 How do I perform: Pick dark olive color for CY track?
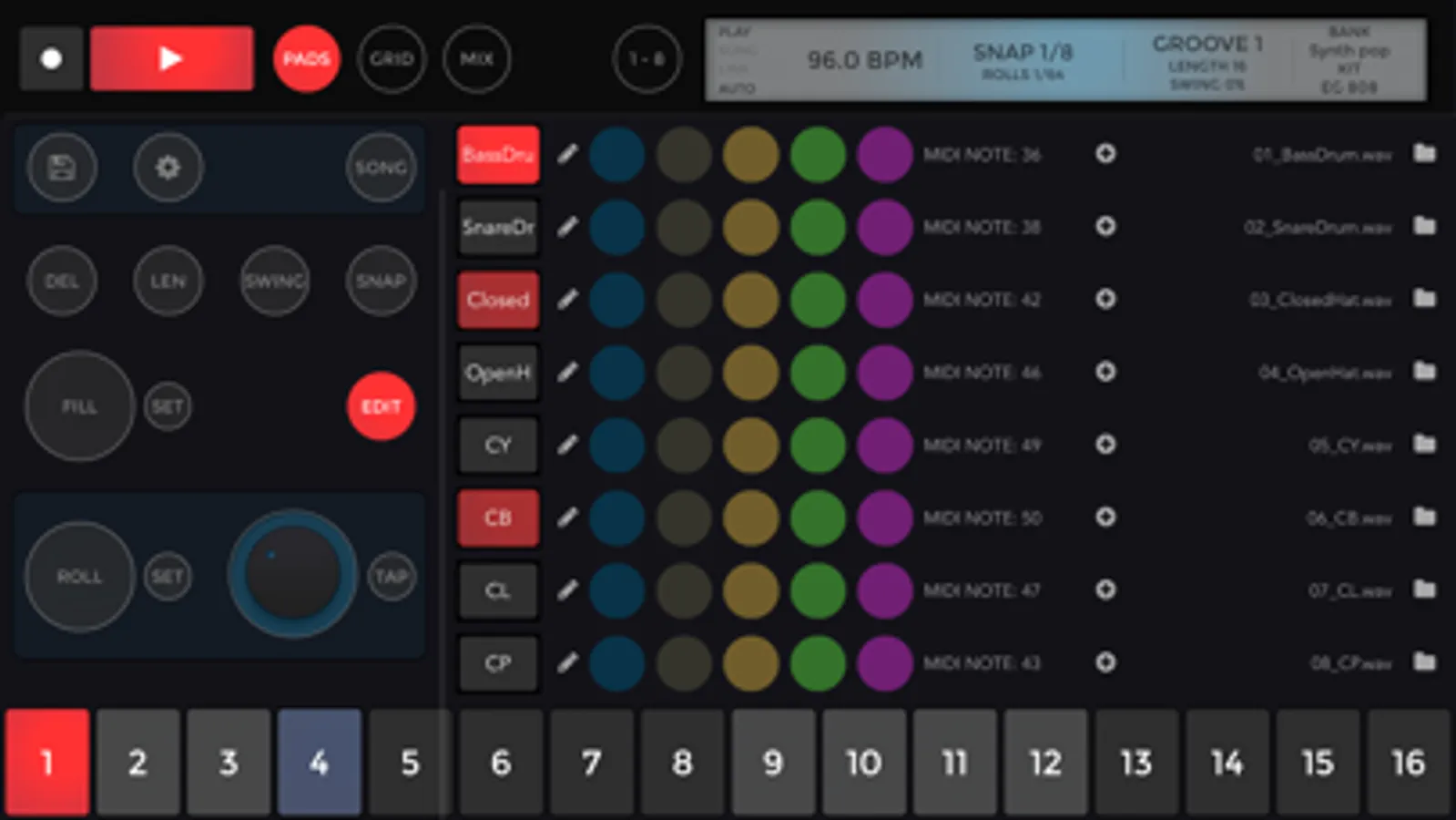pyautogui.click(x=684, y=446)
